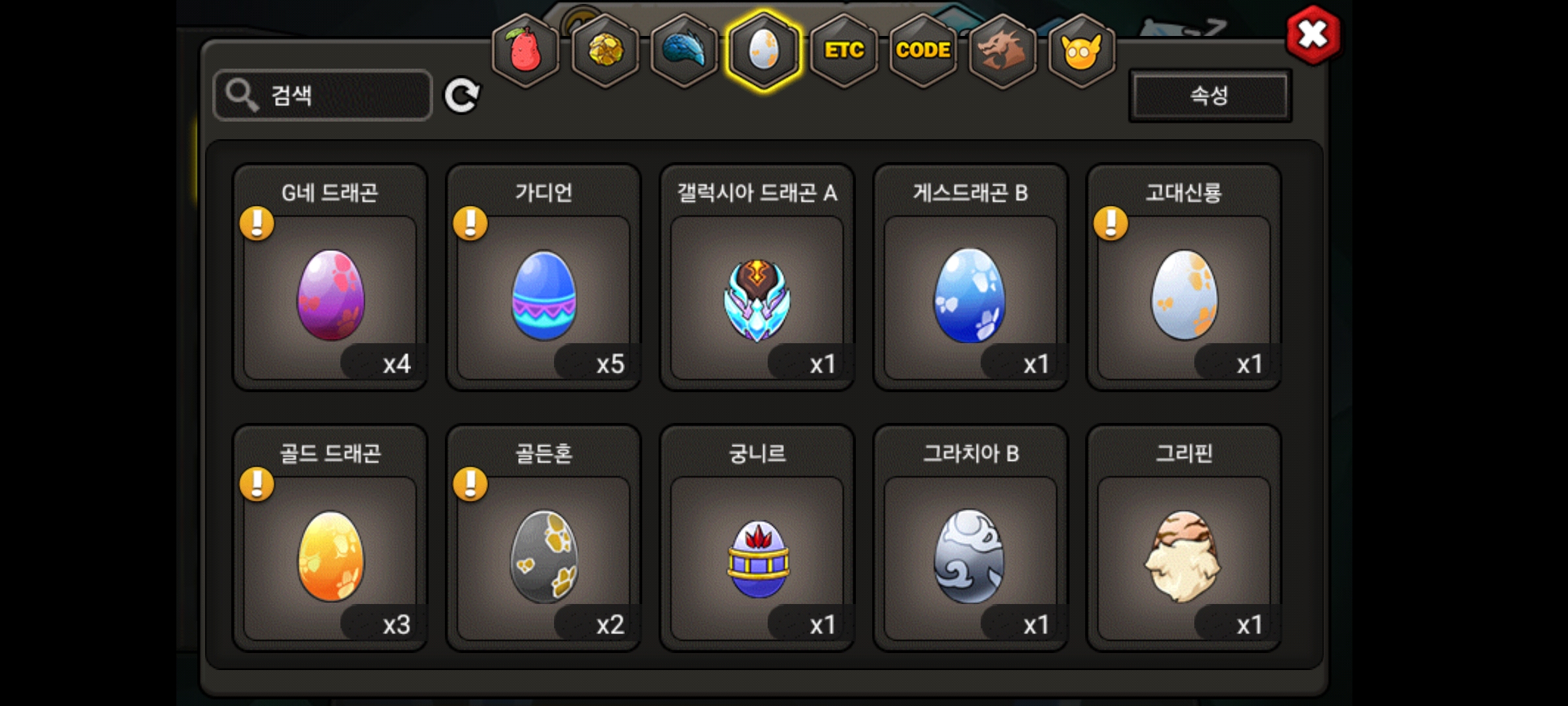Open the red fruit food tab

(526, 50)
